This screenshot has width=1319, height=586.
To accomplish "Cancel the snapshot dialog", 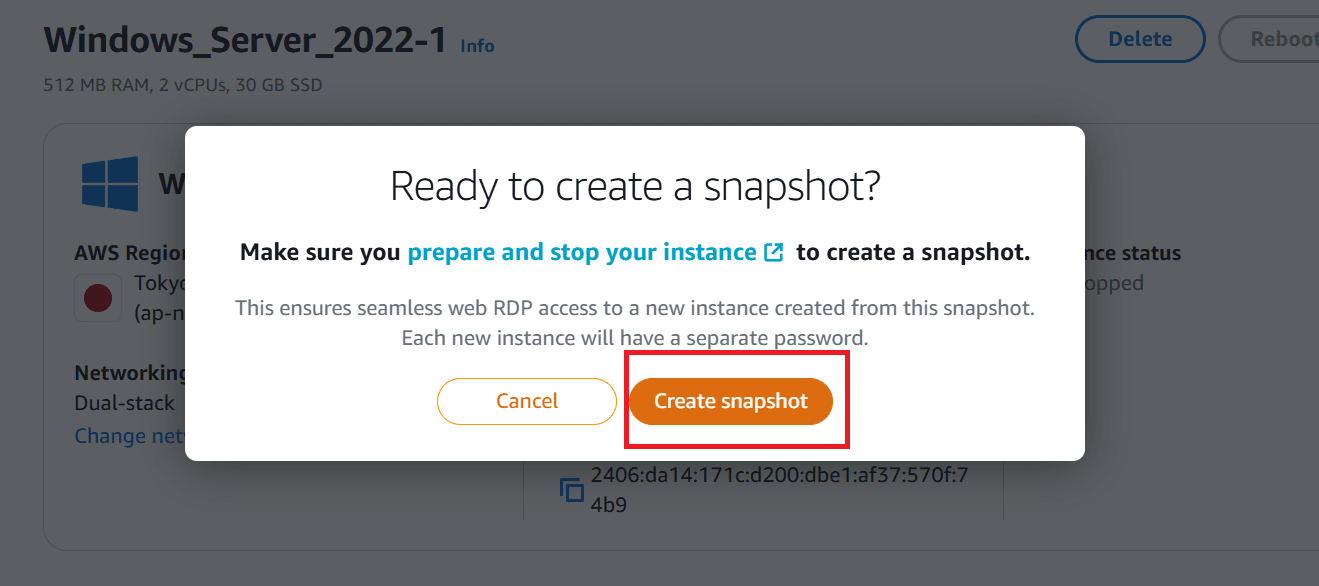I will (527, 401).
